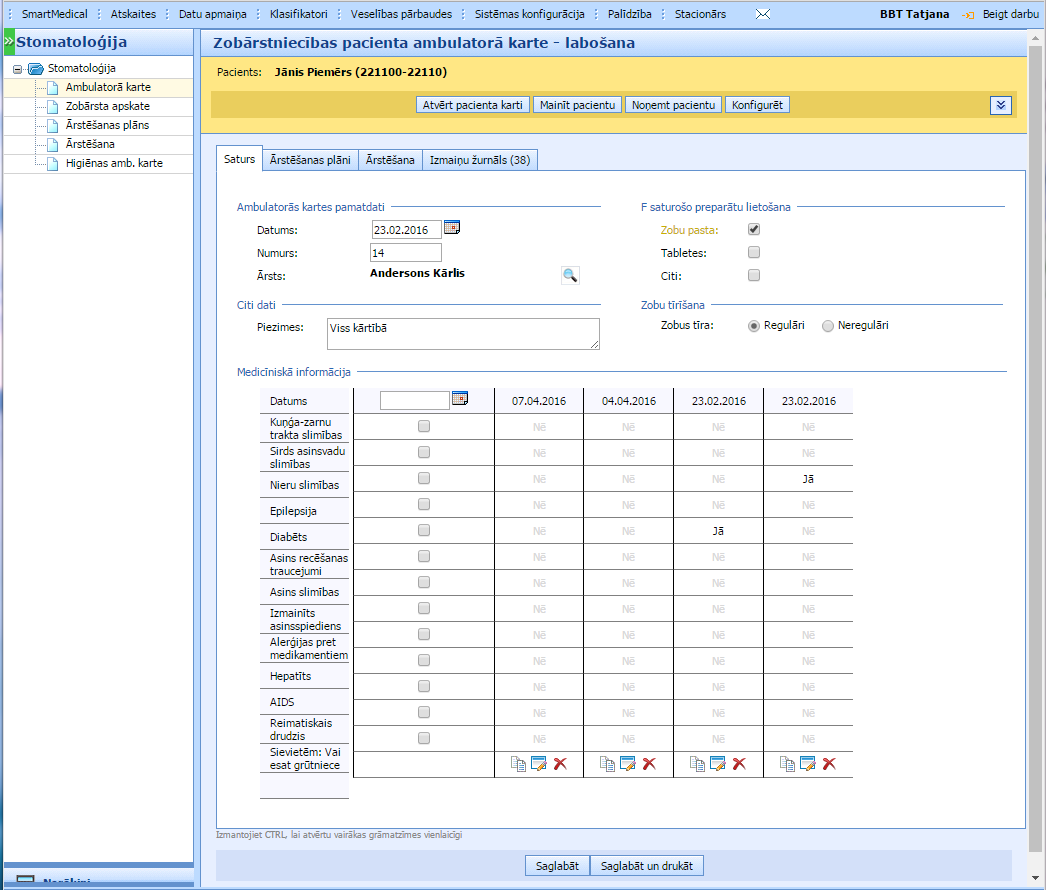The image size is (1046, 890).
Task: Click search icon beside Andersons Kārlis
Action: tap(570, 276)
